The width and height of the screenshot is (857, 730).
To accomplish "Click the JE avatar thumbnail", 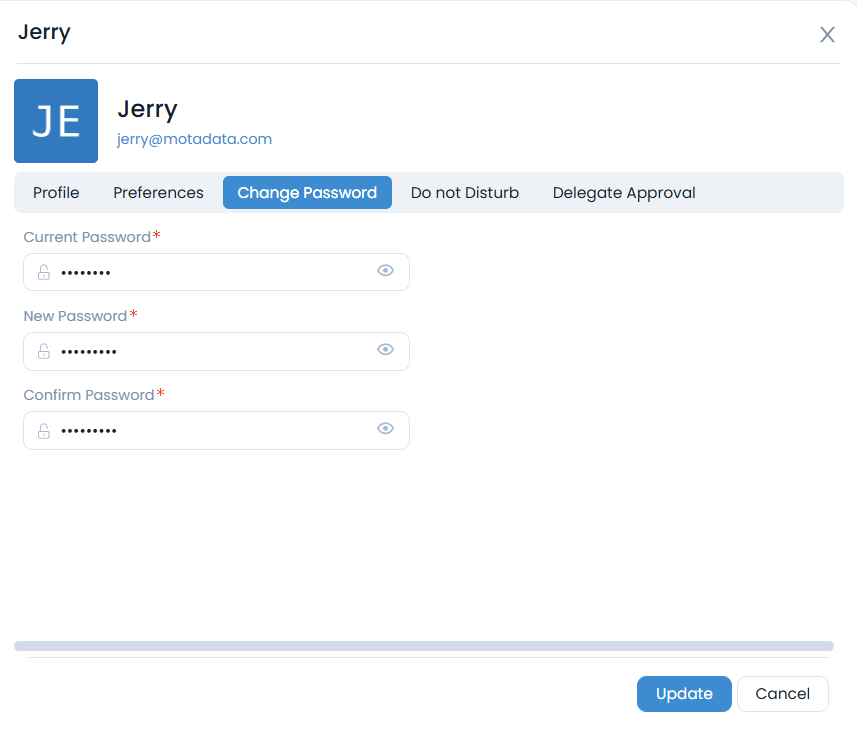I will coord(56,121).
